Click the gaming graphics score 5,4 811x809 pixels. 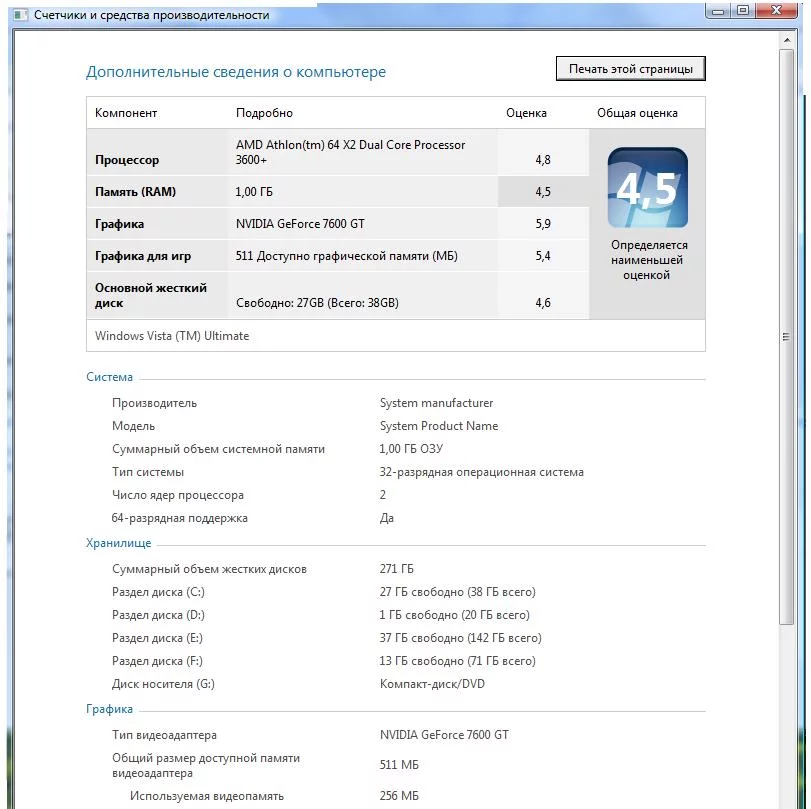click(x=543, y=256)
